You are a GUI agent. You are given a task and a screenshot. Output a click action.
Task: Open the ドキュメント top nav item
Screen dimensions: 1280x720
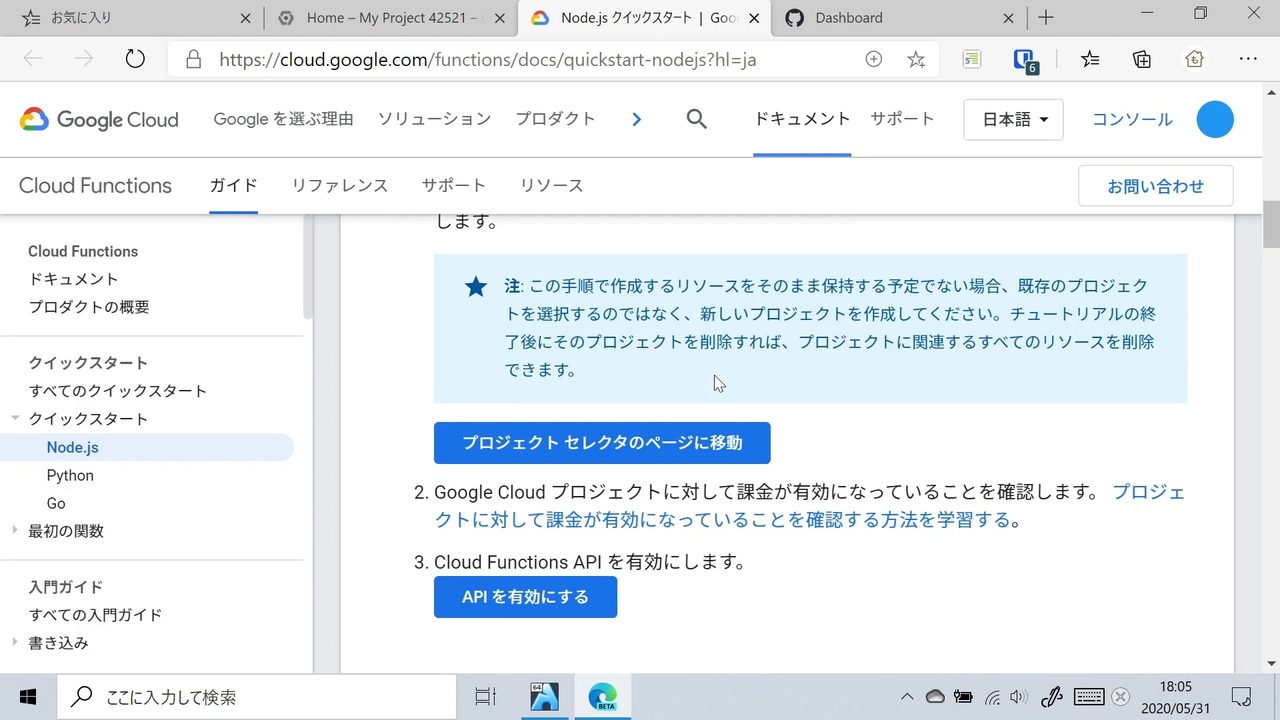click(x=802, y=119)
